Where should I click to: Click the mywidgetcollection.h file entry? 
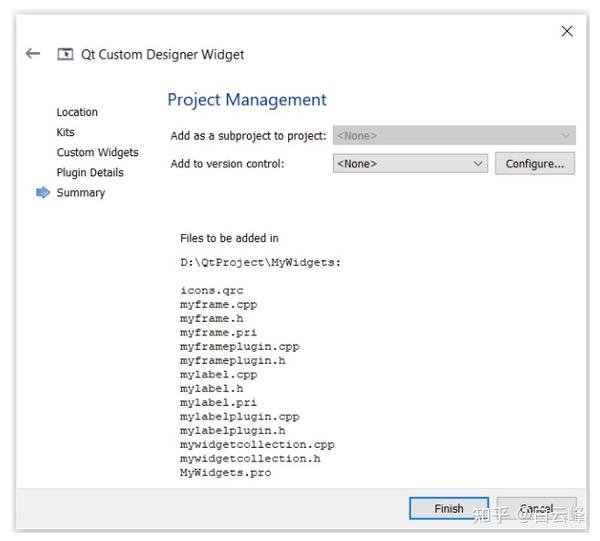(x=250, y=458)
